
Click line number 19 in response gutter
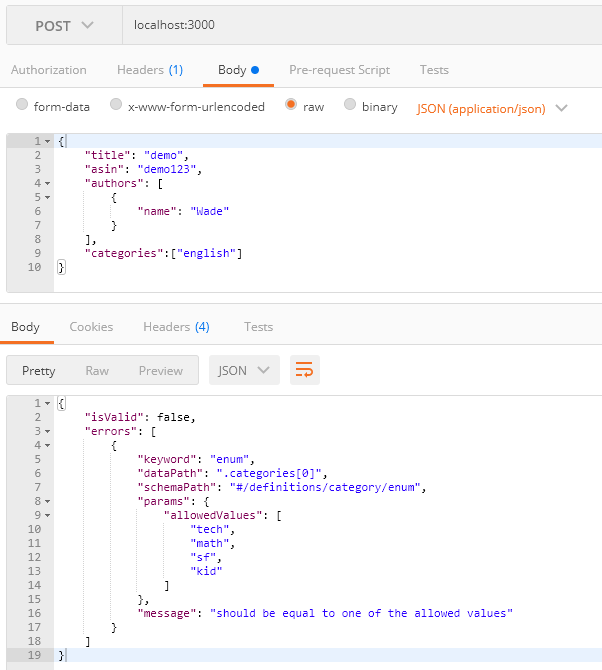[34, 655]
